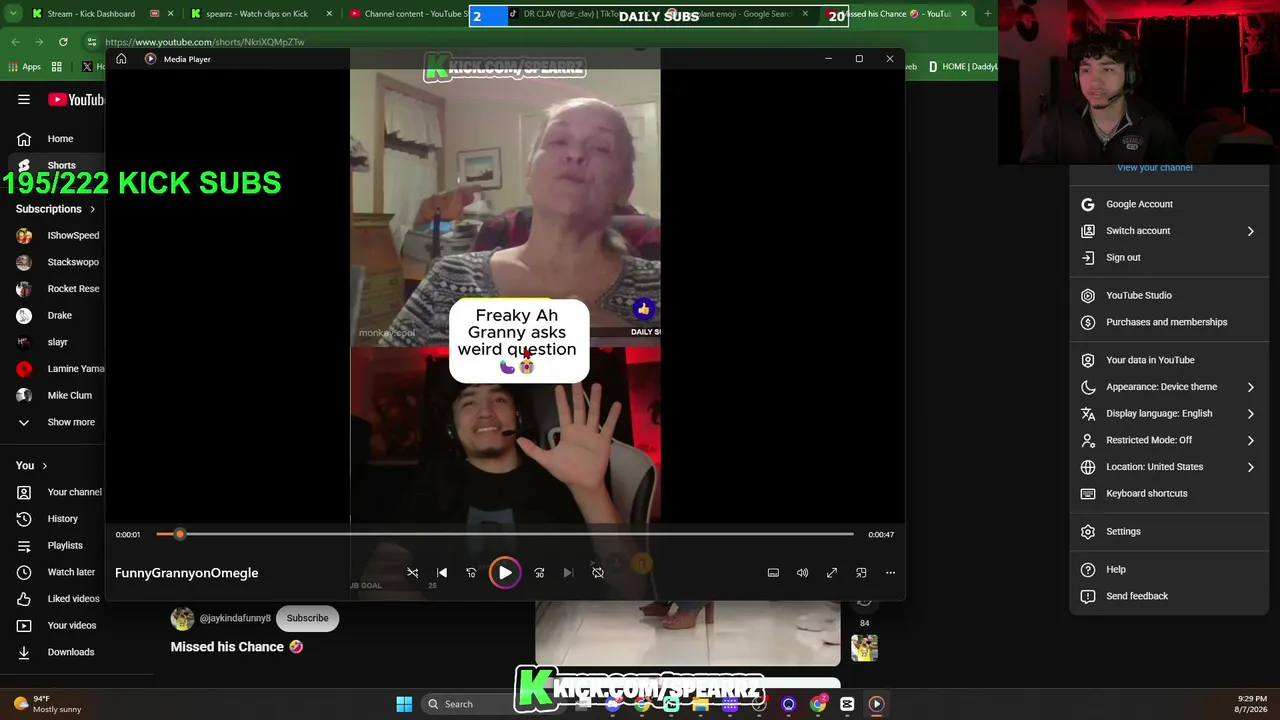
Task: Skip forward 30 seconds in Media Player
Action: (x=539, y=573)
